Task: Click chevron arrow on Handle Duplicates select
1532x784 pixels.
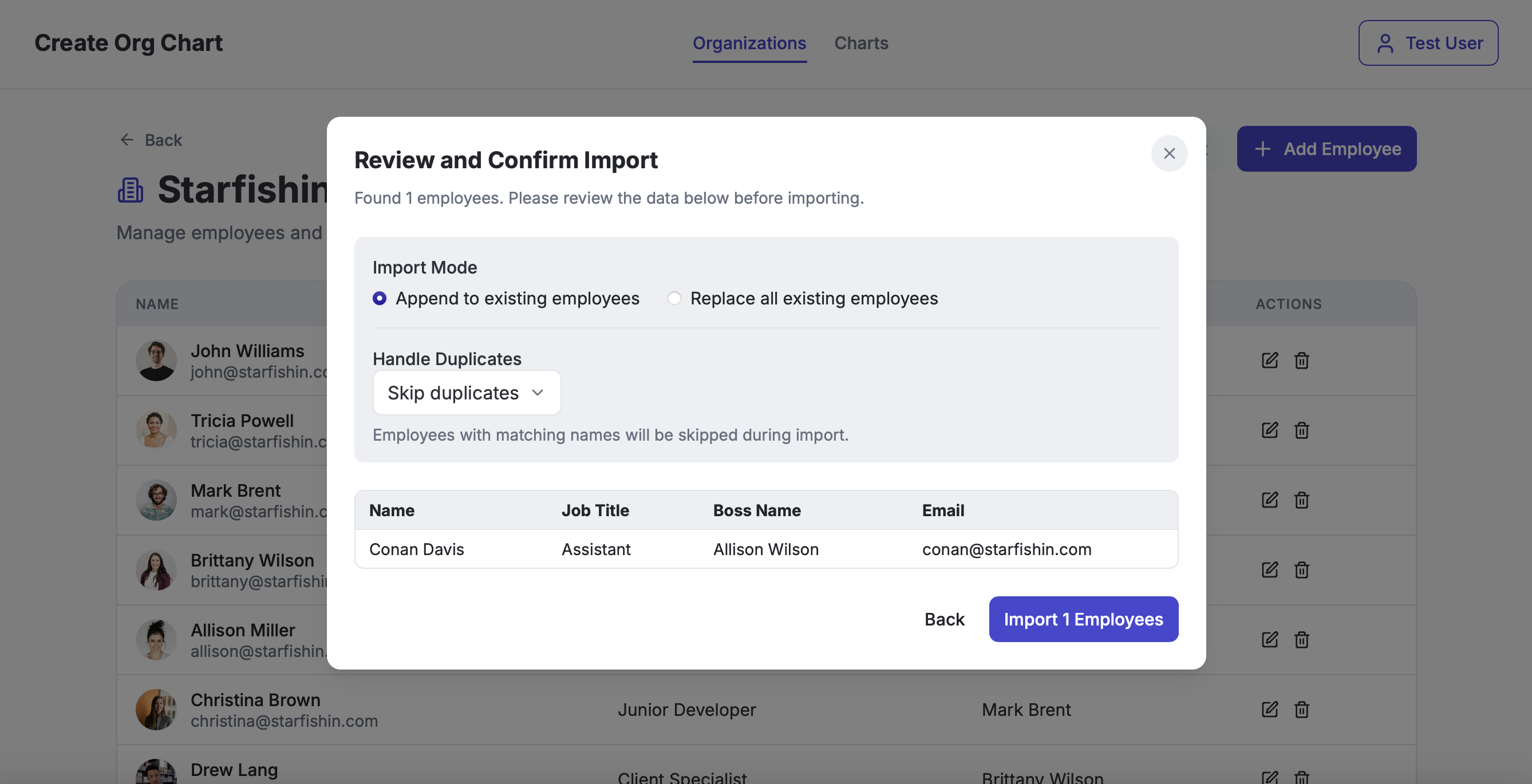Action: pyautogui.click(x=538, y=393)
